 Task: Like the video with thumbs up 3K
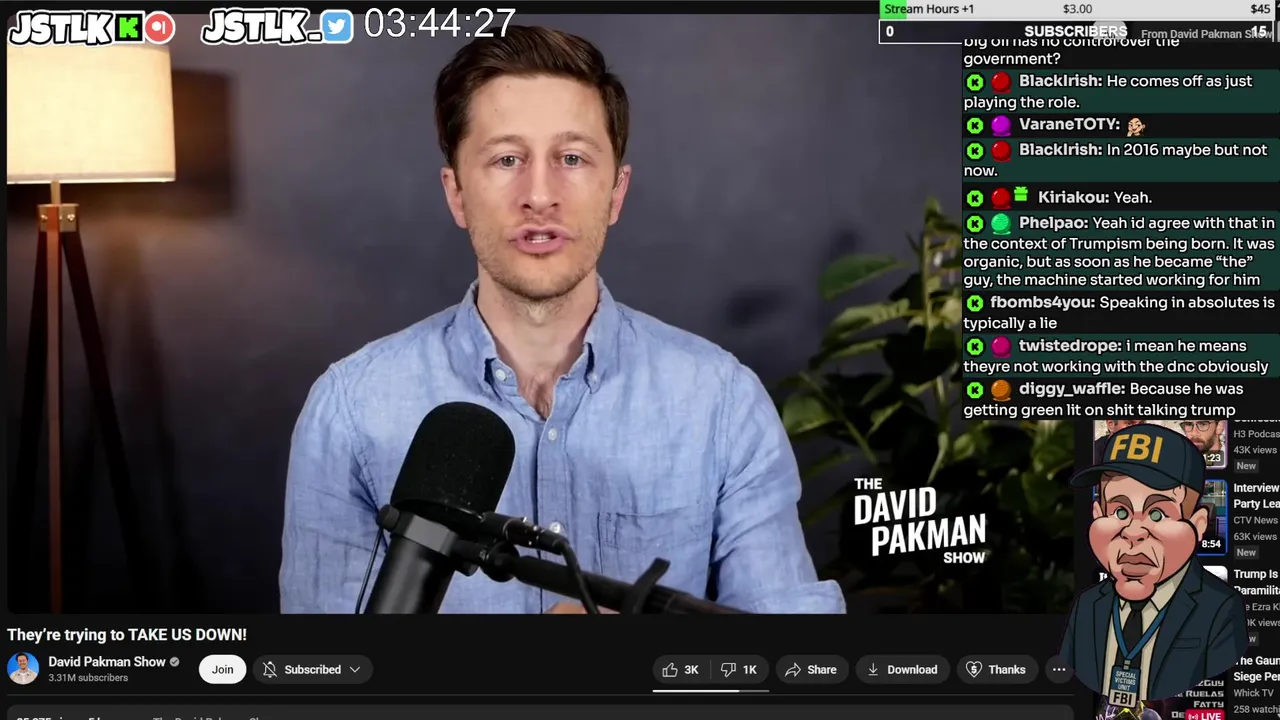click(681, 670)
